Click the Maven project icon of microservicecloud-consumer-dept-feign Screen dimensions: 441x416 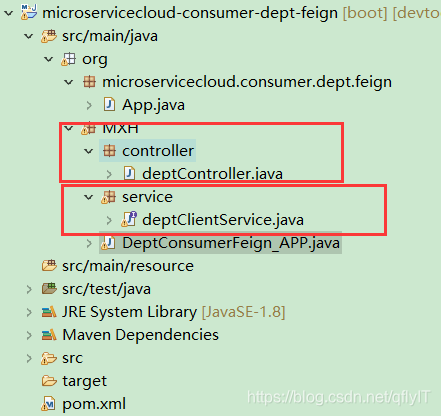click(x=28, y=12)
